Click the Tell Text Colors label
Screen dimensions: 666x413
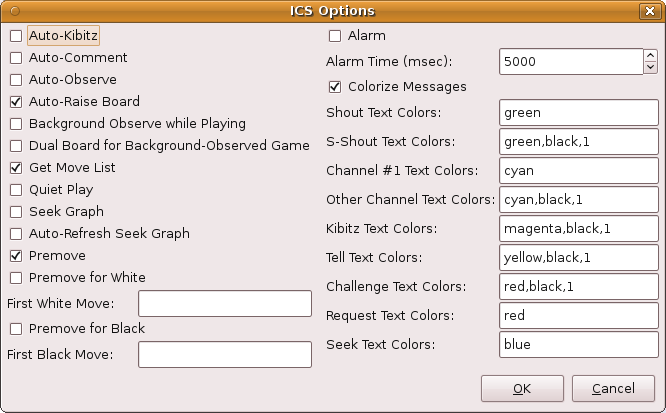(374, 257)
